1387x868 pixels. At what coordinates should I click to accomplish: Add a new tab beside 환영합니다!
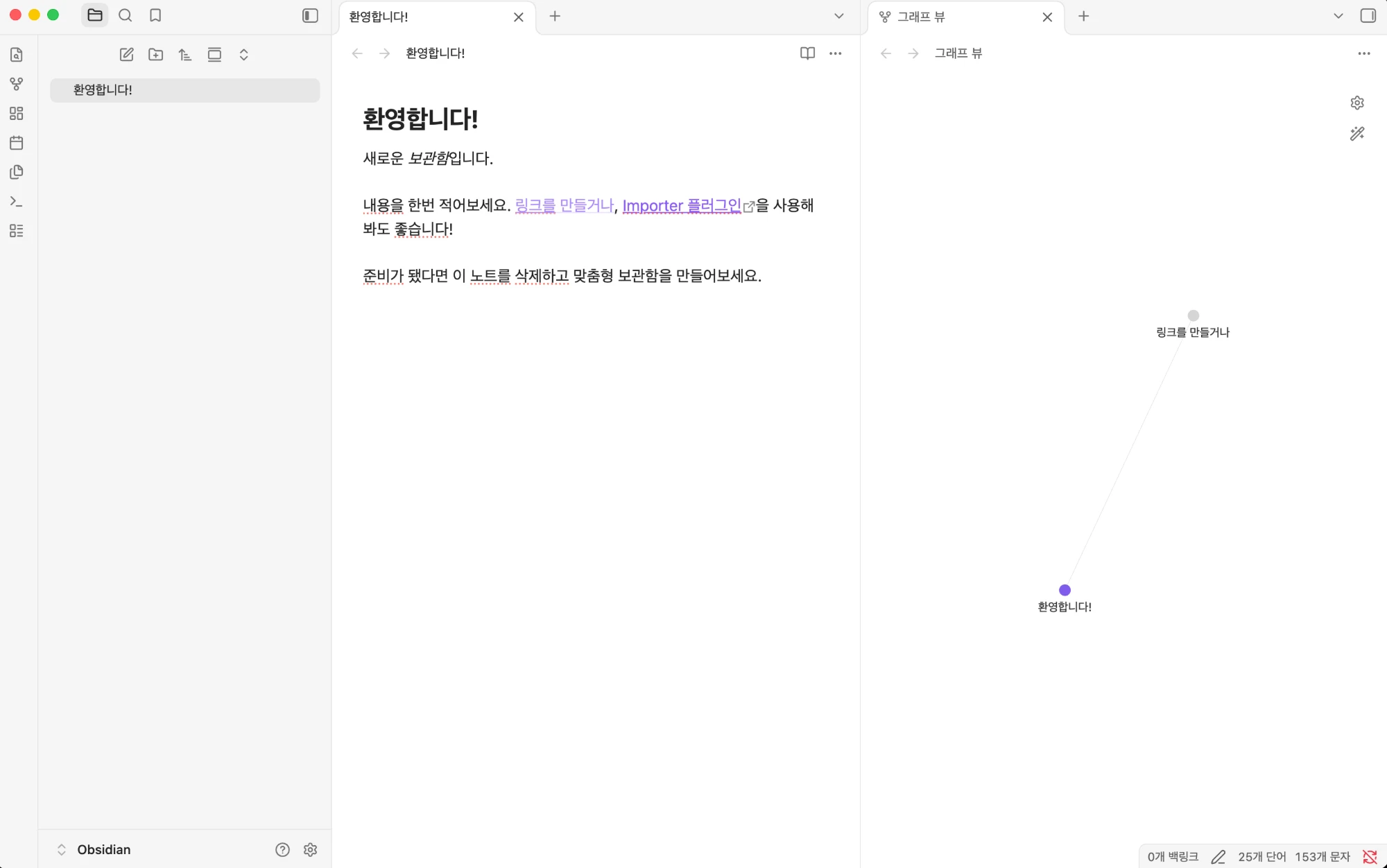point(555,16)
